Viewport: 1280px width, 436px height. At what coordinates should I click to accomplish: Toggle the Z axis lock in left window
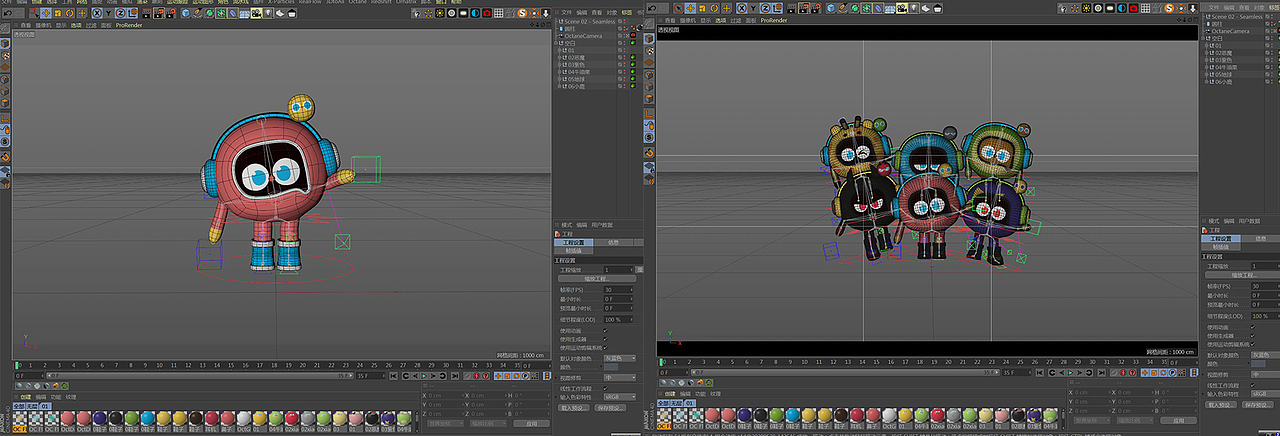coord(120,13)
